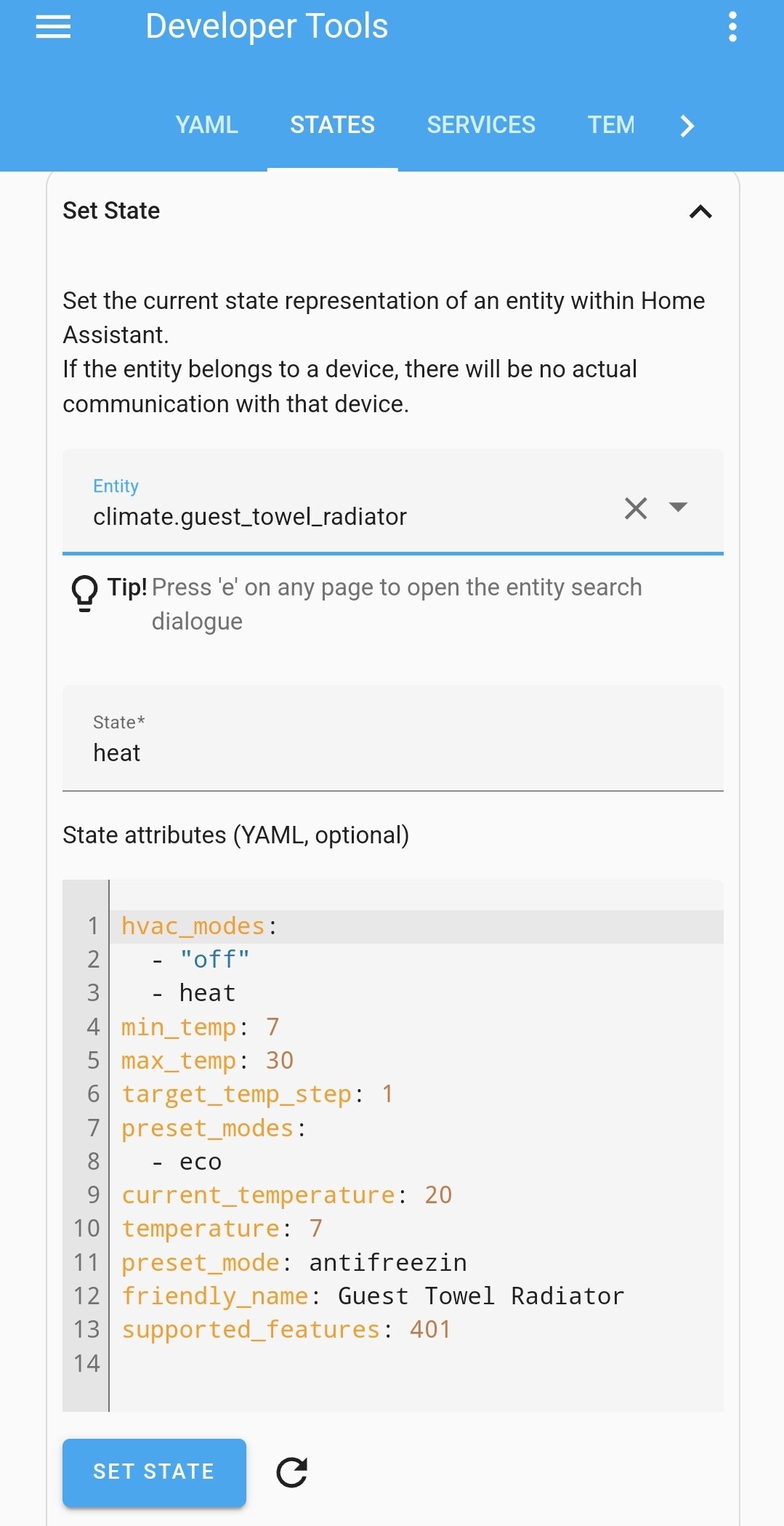Screen dimensions: 784x1526
Task: Click the lightbulb tip icon
Action: (x=84, y=593)
